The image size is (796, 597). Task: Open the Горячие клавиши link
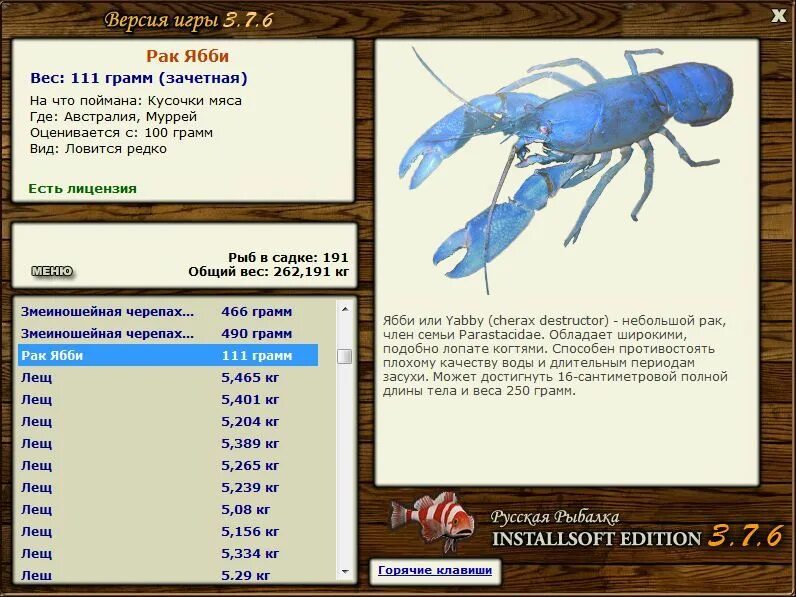pos(435,570)
